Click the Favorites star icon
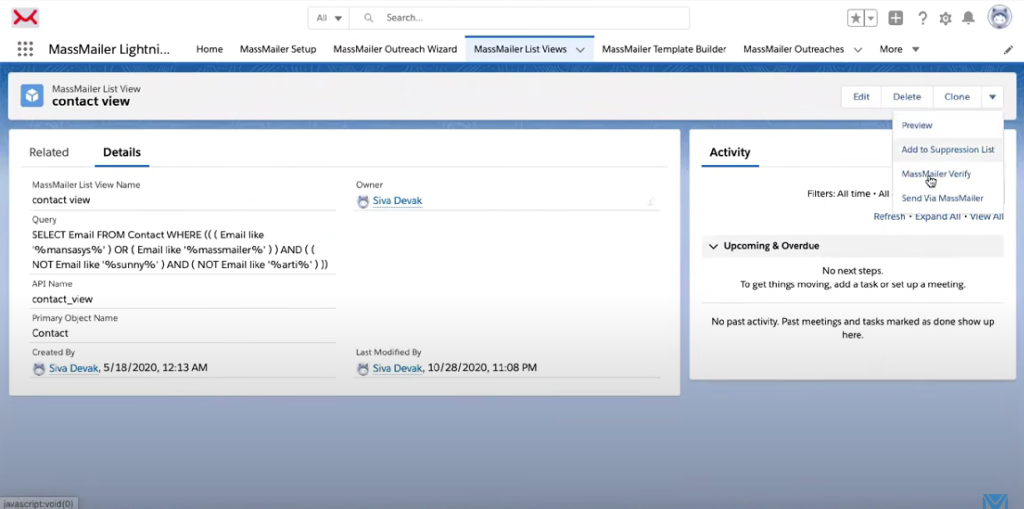The width and height of the screenshot is (1024, 509). (856, 18)
